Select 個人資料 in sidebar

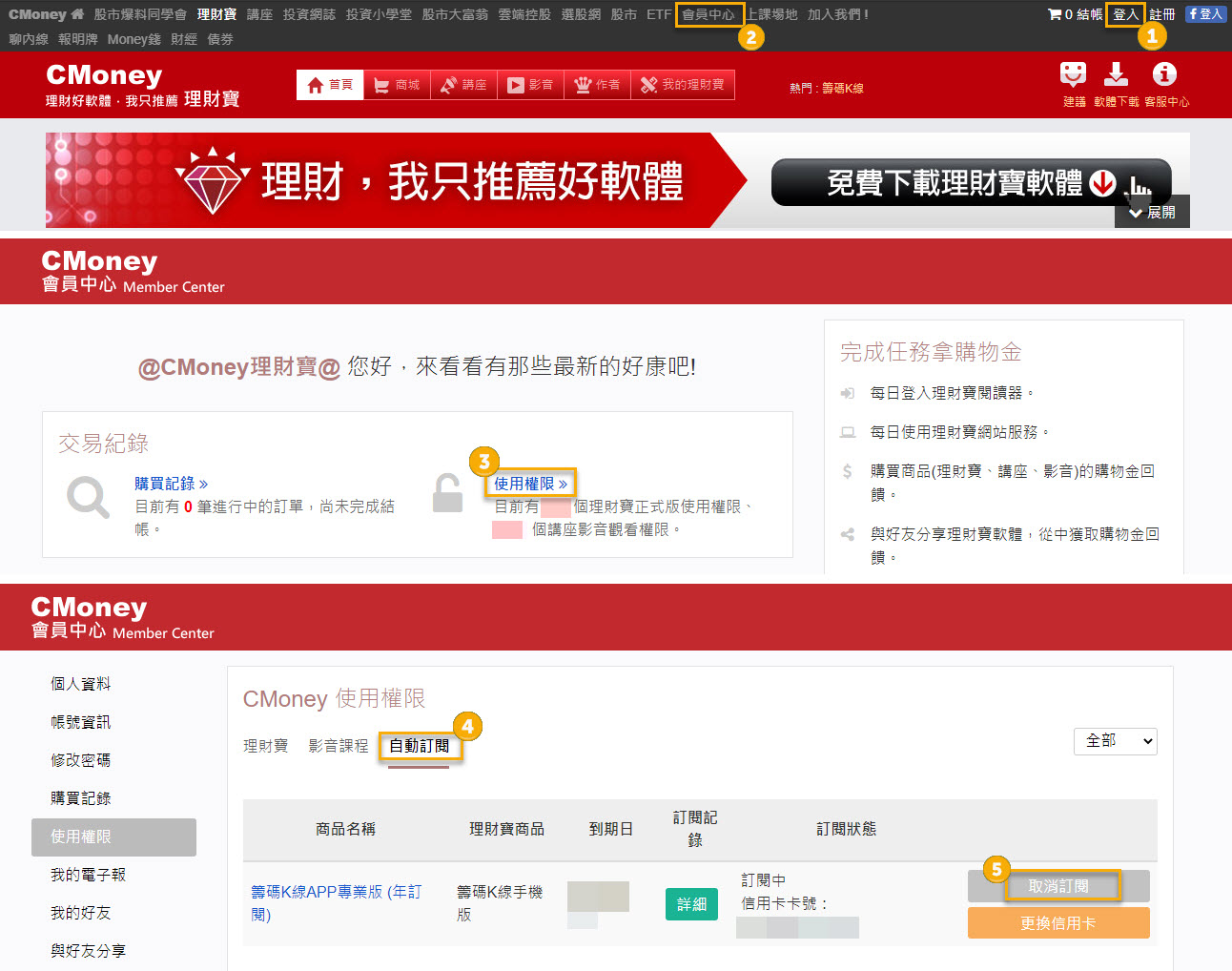[x=80, y=684]
